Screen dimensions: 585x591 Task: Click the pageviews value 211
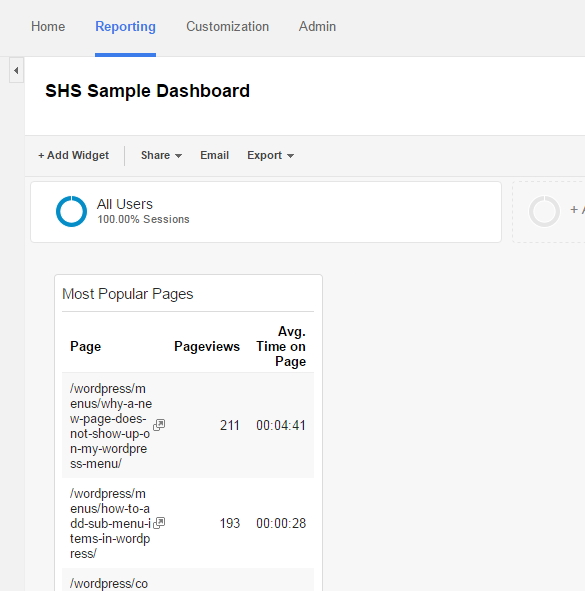[x=230, y=426]
